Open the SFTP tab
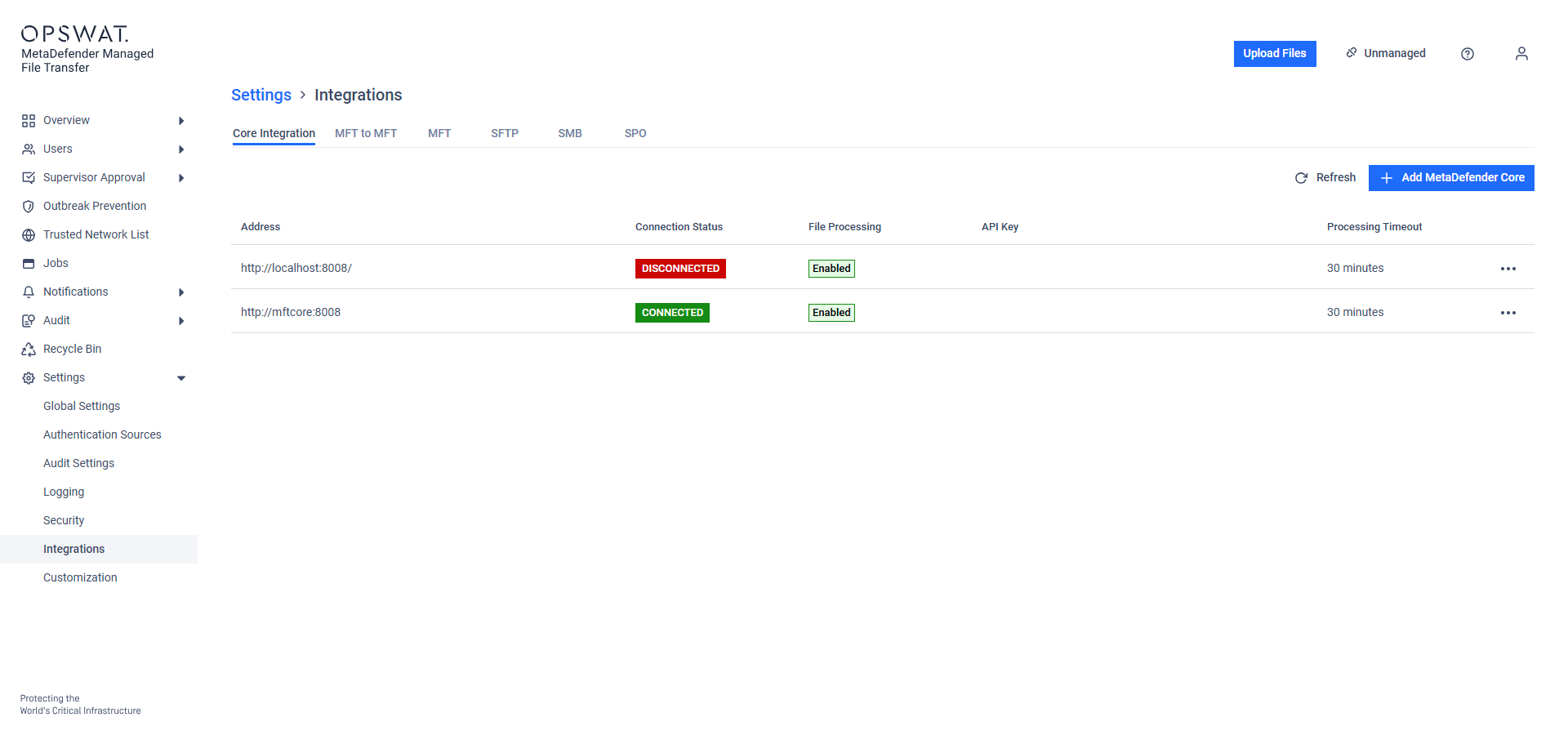The width and height of the screenshot is (1568, 744). (505, 133)
